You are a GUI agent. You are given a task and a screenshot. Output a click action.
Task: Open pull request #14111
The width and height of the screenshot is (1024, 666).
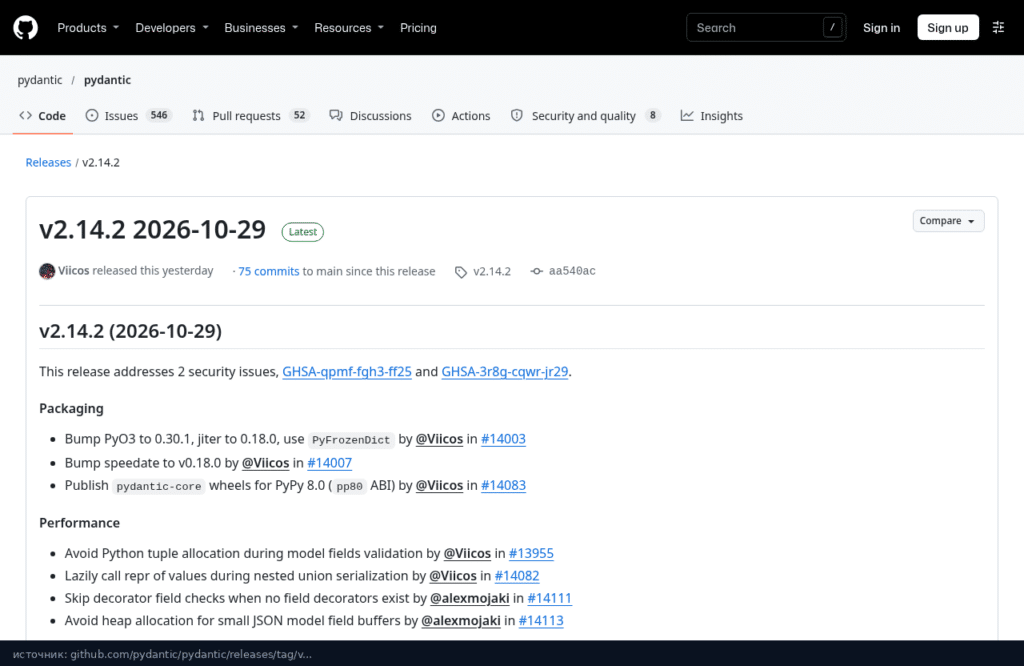549,598
